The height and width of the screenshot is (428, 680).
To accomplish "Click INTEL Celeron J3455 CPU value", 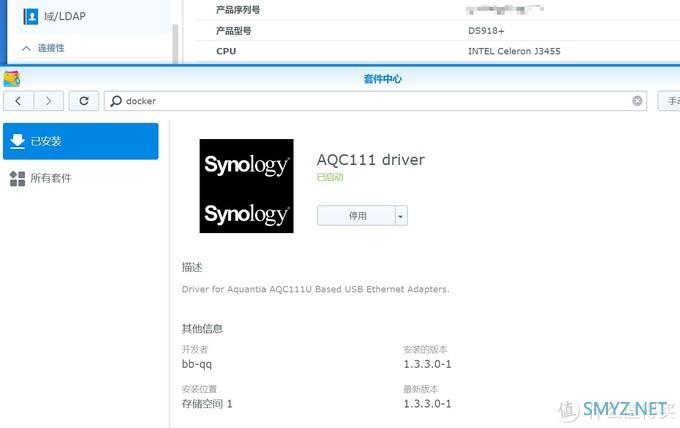I will 514,51.
